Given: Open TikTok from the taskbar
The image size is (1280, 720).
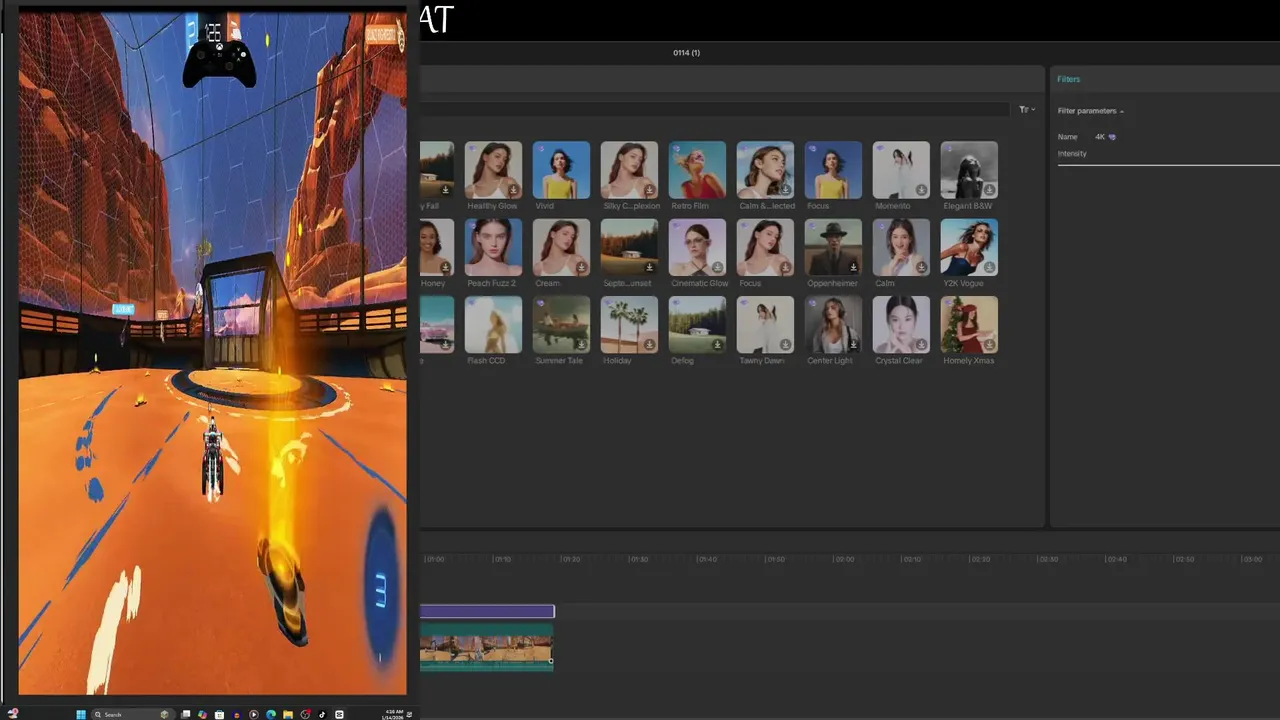Looking at the screenshot, I should click(322, 714).
